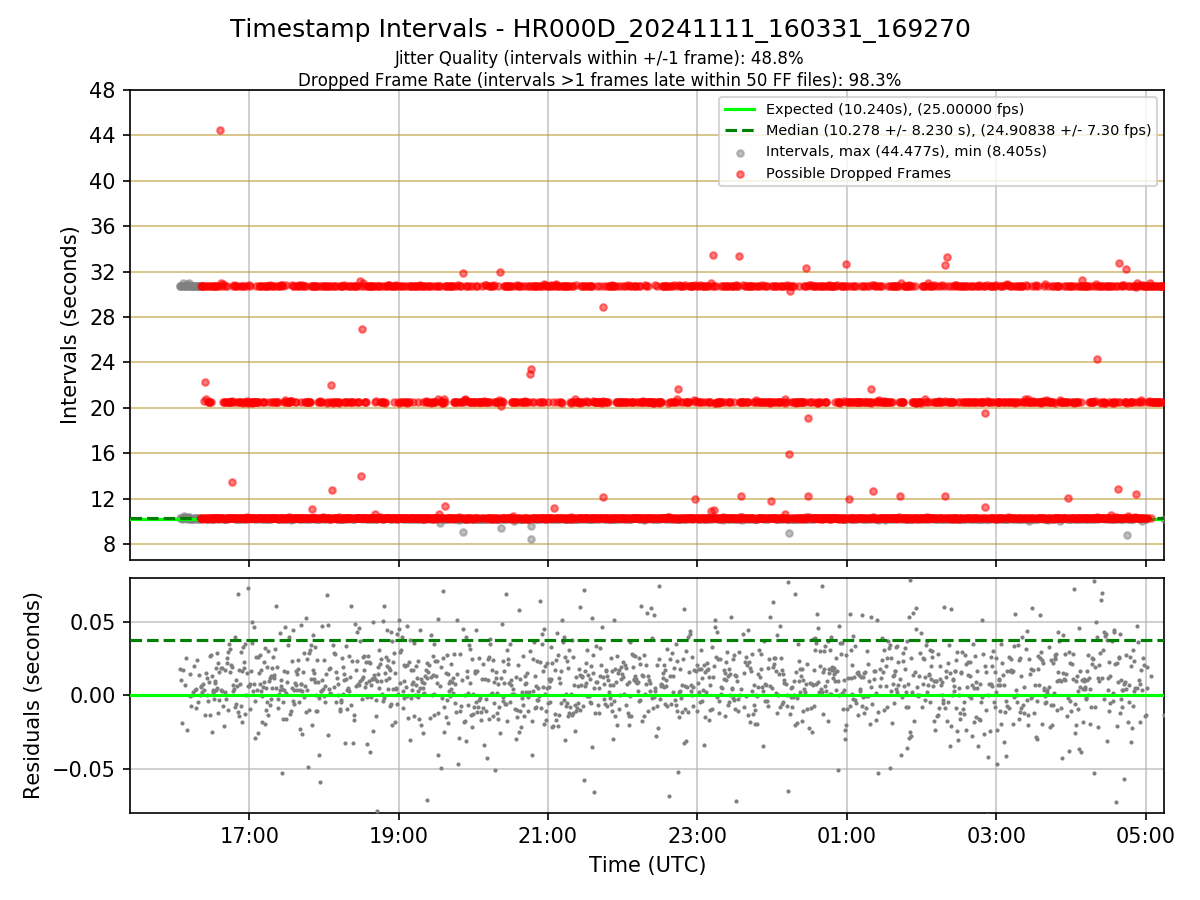Click the "Intervals (seconds)" y-axis label
The image size is (1200, 900).
[70, 325]
